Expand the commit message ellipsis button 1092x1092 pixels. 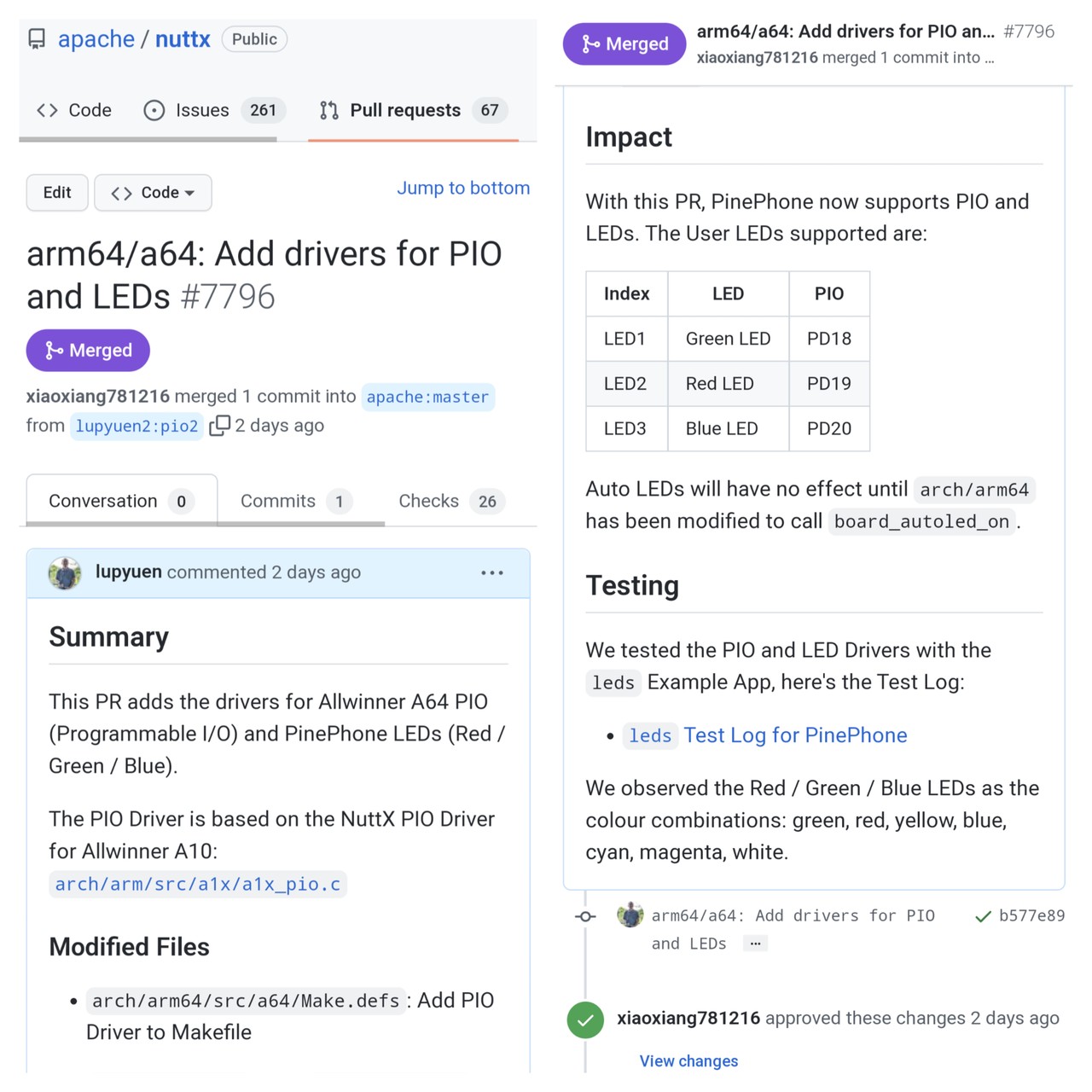click(x=755, y=944)
